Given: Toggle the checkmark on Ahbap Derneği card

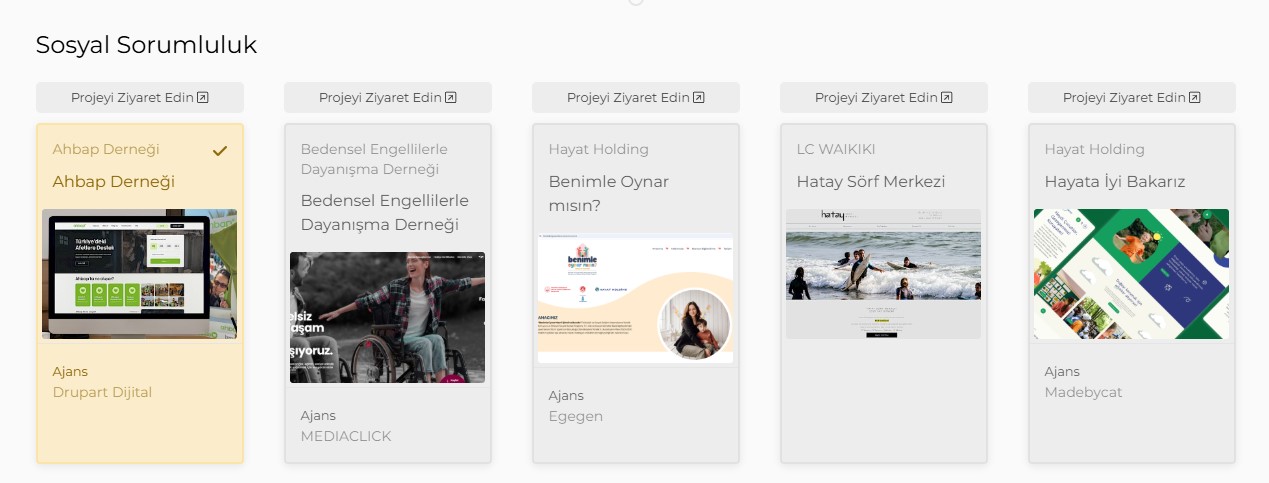Looking at the screenshot, I should (x=220, y=150).
